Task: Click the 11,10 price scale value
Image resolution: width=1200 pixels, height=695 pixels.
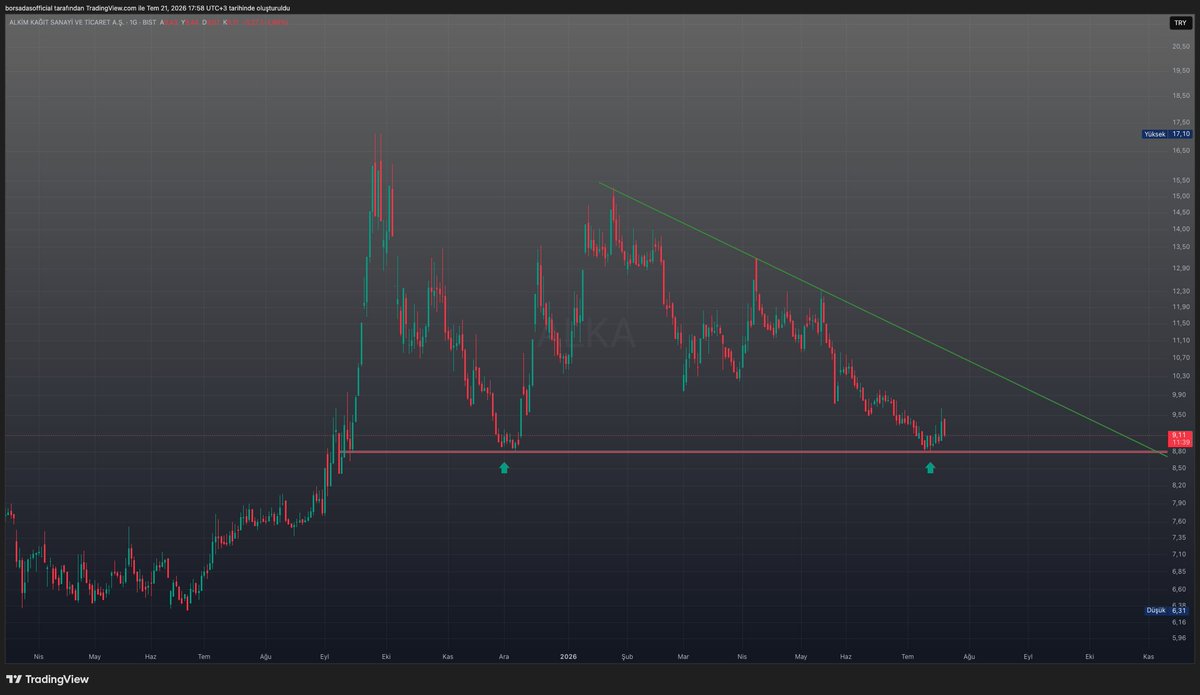Action: click(1180, 340)
